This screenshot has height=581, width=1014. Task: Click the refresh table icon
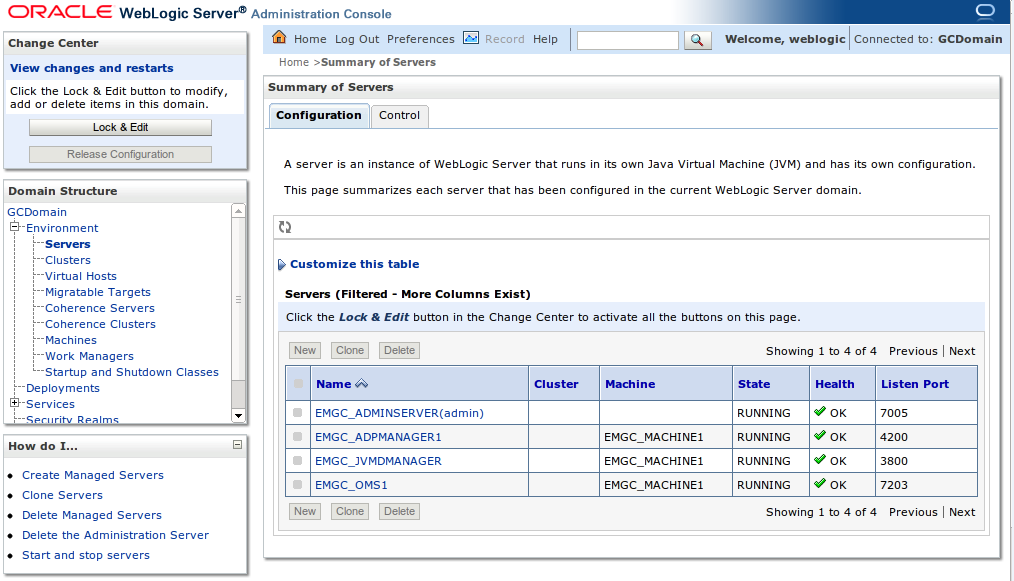click(285, 227)
